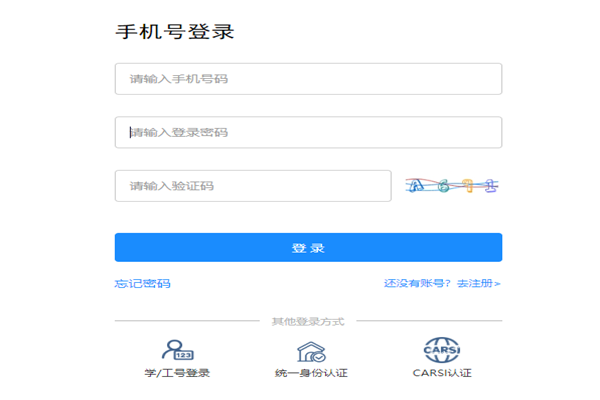
Task: Refresh the captcha image
Action: click(x=452, y=186)
